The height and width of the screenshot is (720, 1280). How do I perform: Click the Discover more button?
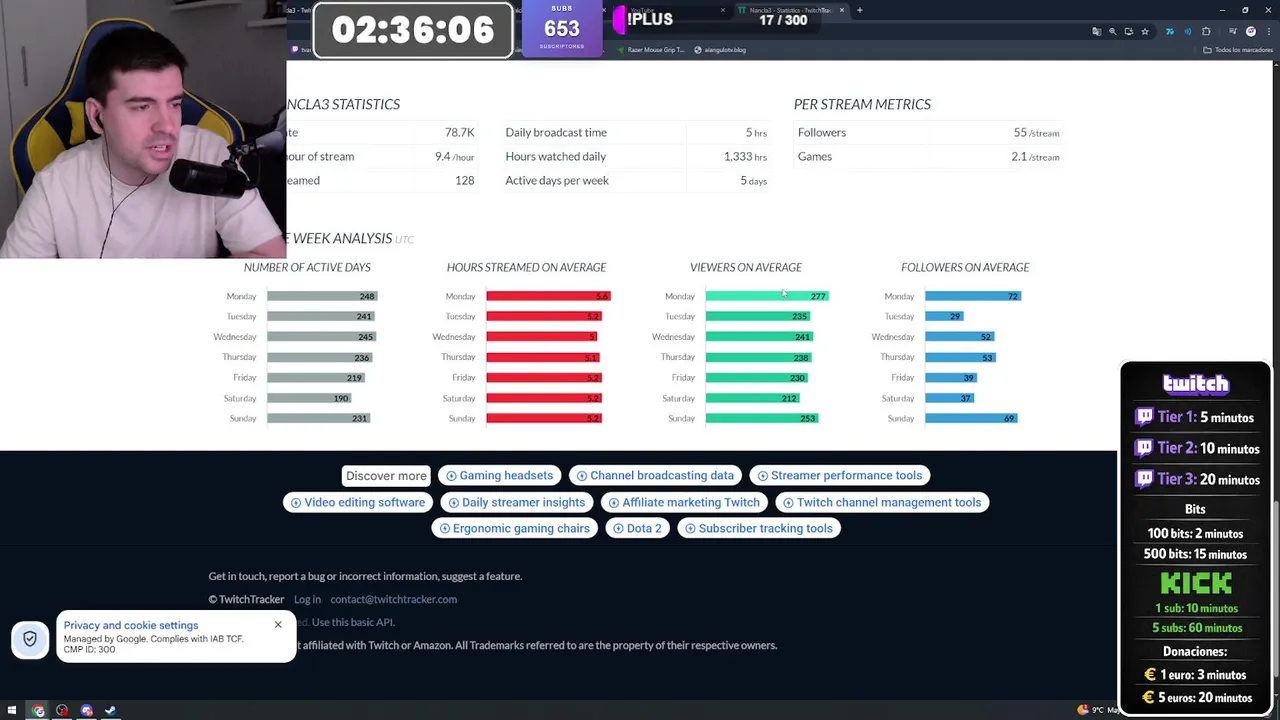386,476
